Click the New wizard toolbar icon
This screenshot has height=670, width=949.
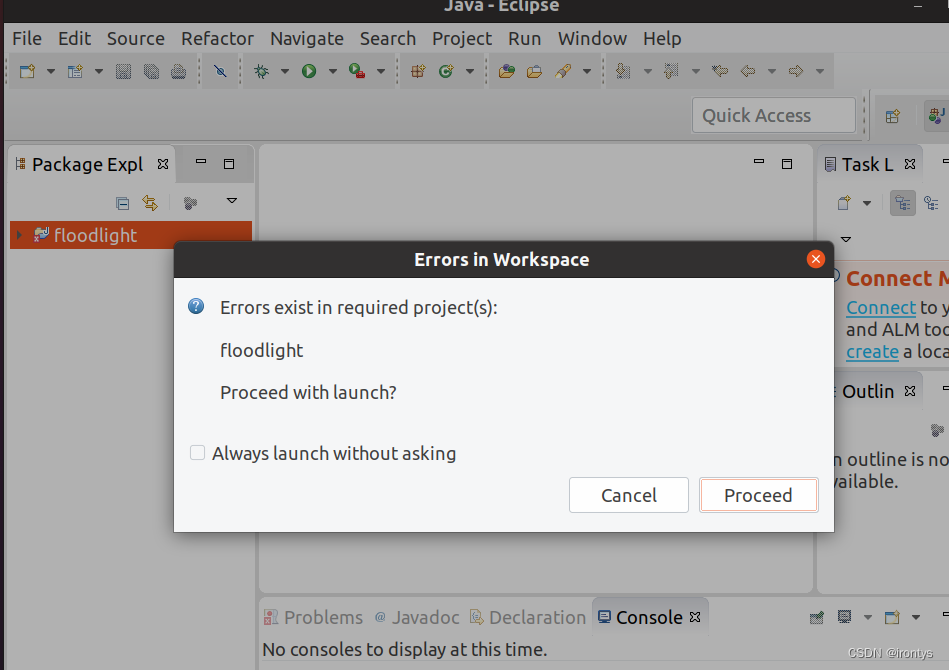27,71
